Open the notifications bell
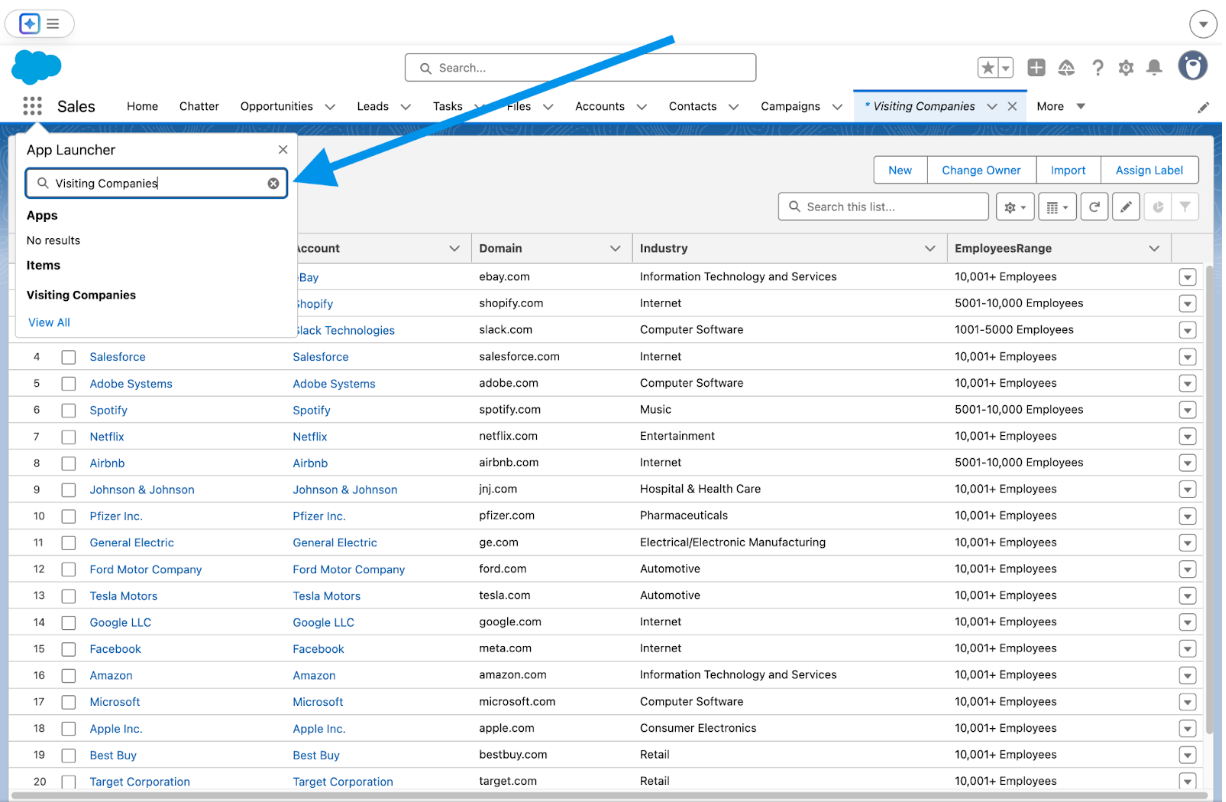The image size is (1226, 802). pyautogui.click(x=1154, y=67)
